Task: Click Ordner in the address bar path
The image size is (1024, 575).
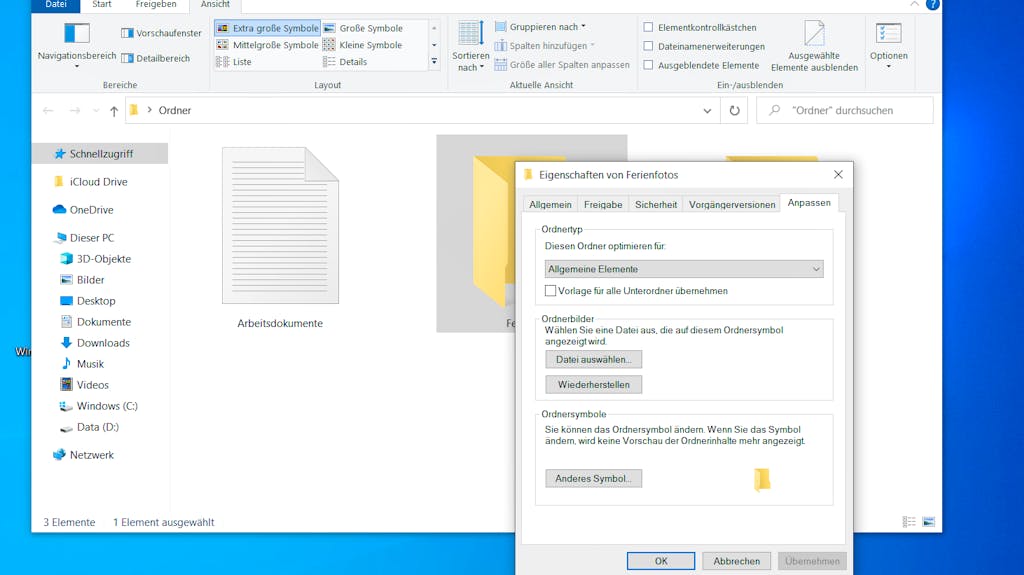Action: [x=175, y=110]
